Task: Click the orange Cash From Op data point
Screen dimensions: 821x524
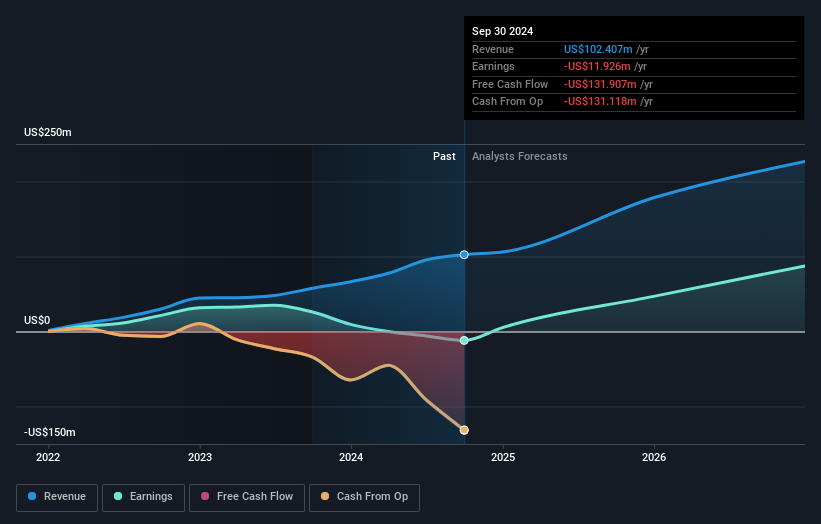Action: pyautogui.click(x=464, y=430)
